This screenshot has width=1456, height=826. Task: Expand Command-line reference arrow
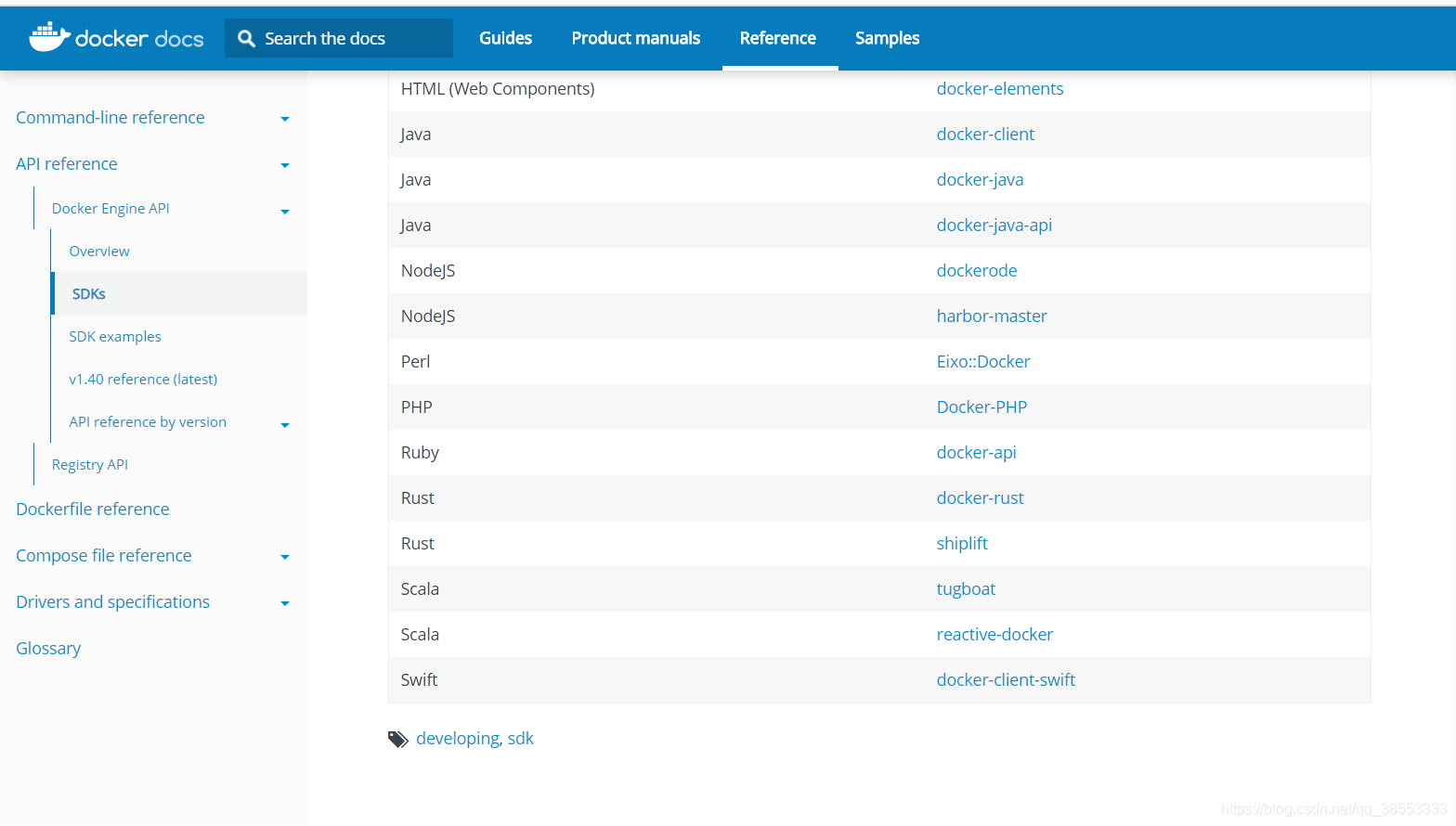[285, 119]
